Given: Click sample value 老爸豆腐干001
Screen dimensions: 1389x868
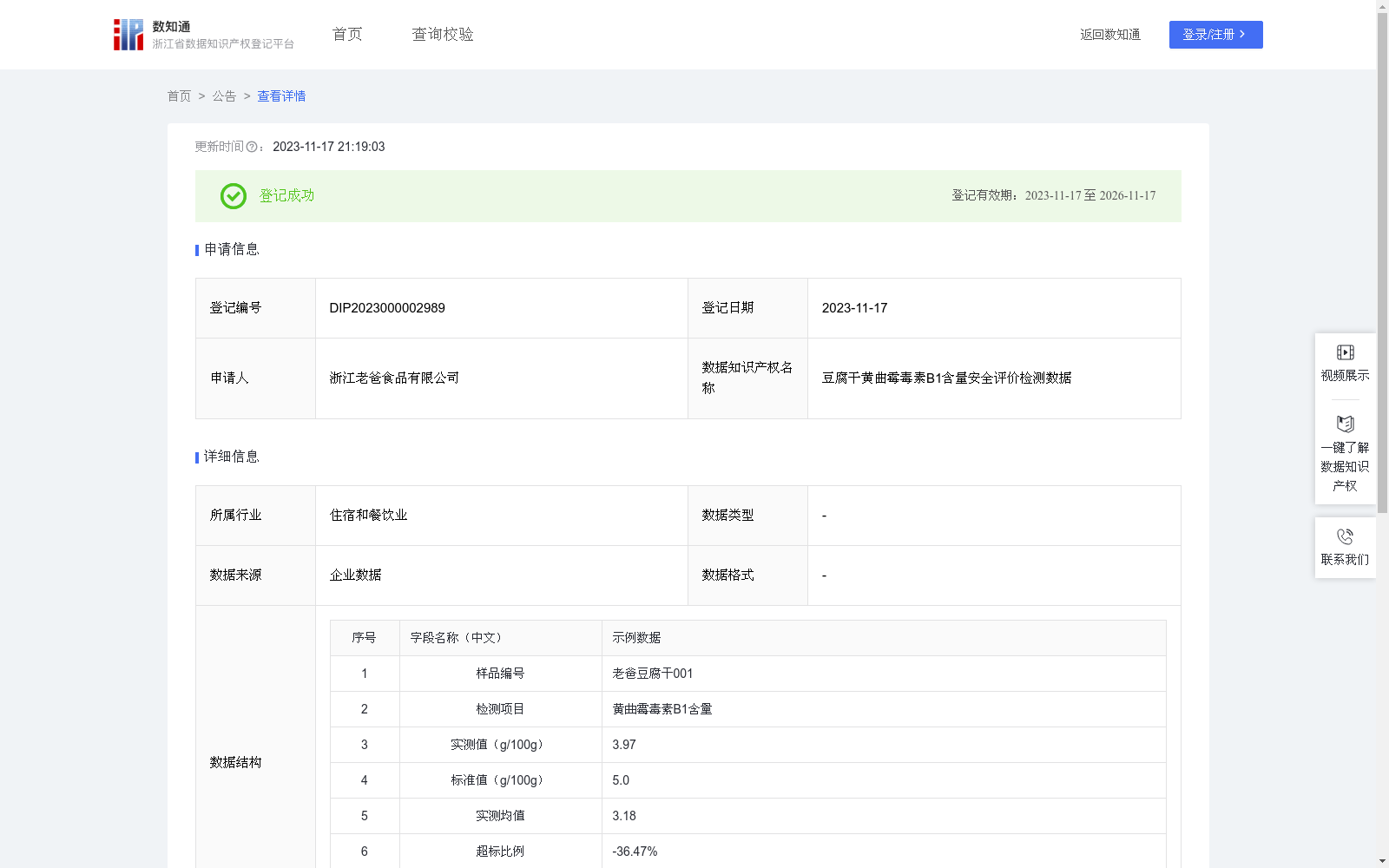Looking at the screenshot, I should click(653, 674).
